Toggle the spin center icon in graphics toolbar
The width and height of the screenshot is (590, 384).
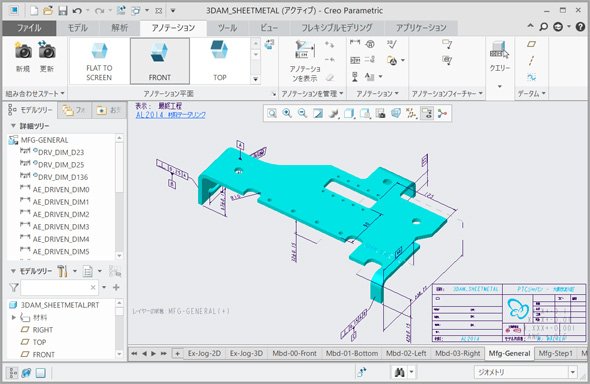tap(442, 113)
